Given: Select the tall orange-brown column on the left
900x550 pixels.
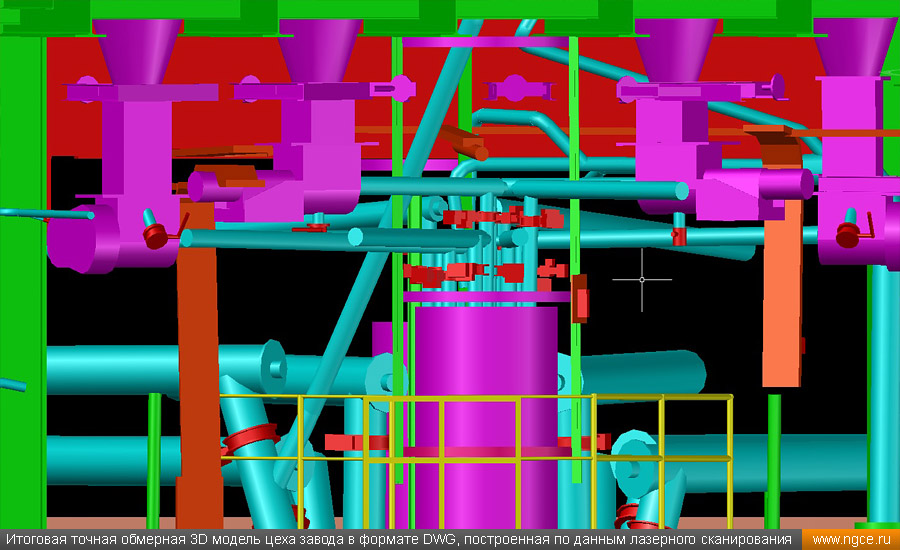Looking at the screenshot, I should tap(199, 365).
